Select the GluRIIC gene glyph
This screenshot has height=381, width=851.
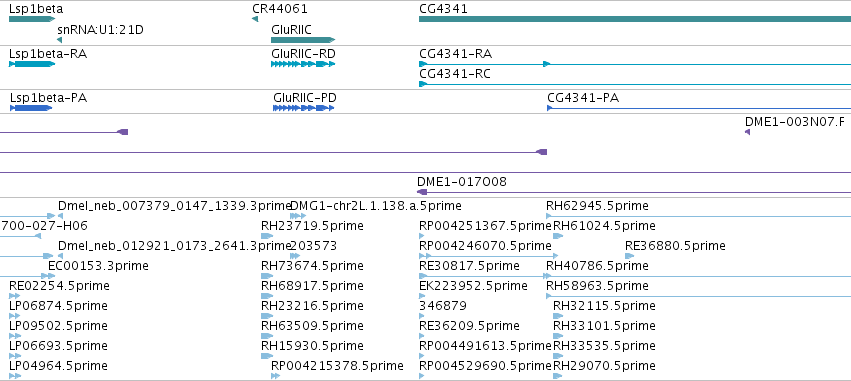[x=303, y=40]
